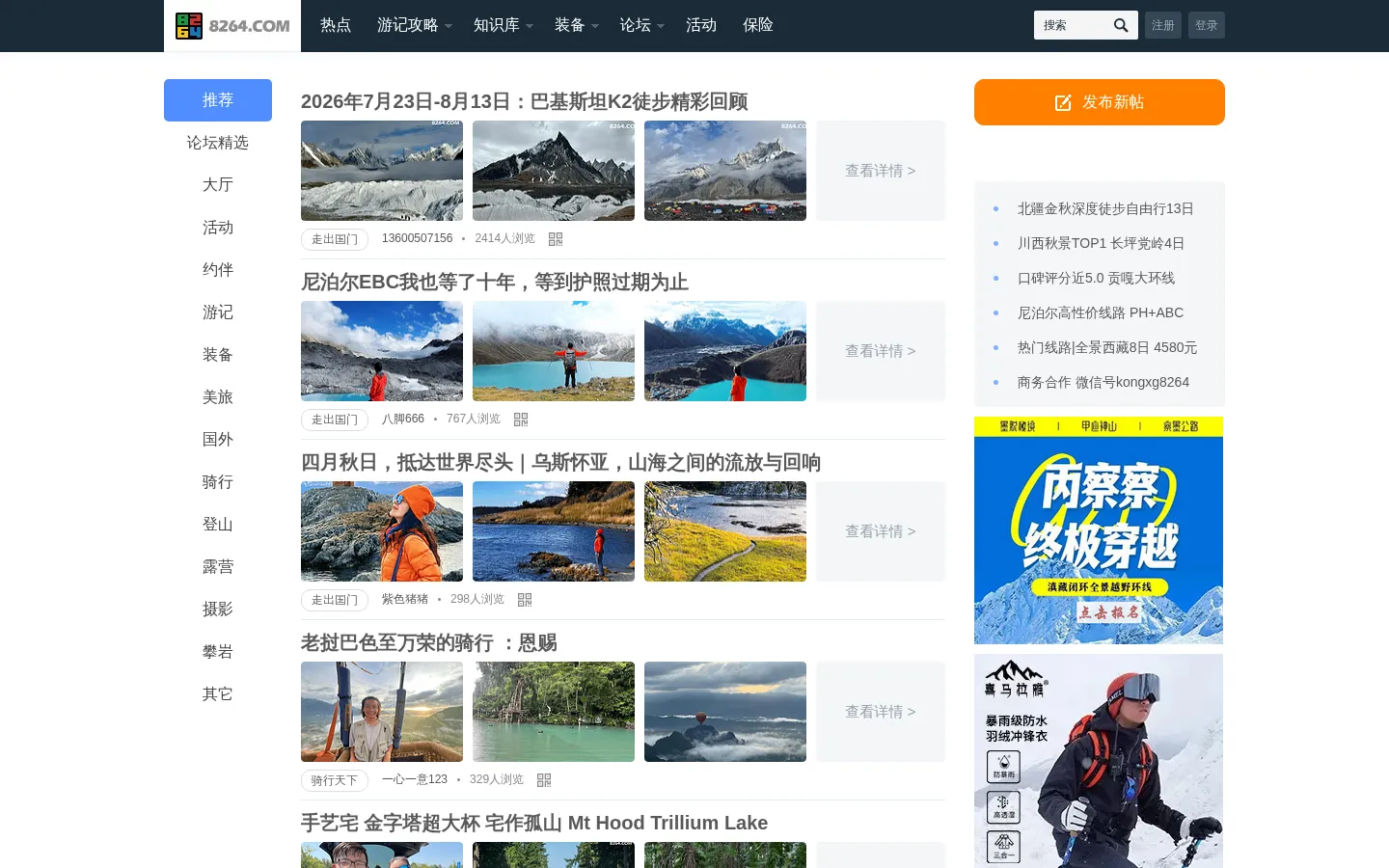Select 大厅 in the sidebar
This screenshot has width=1389, height=868.
pos(218,185)
